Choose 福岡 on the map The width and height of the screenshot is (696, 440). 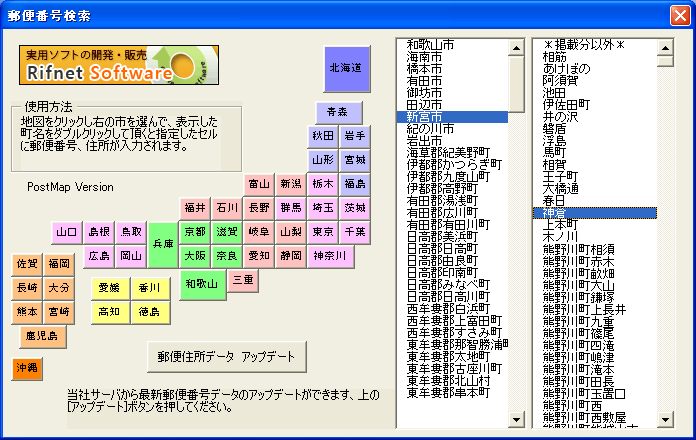(x=59, y=264)
